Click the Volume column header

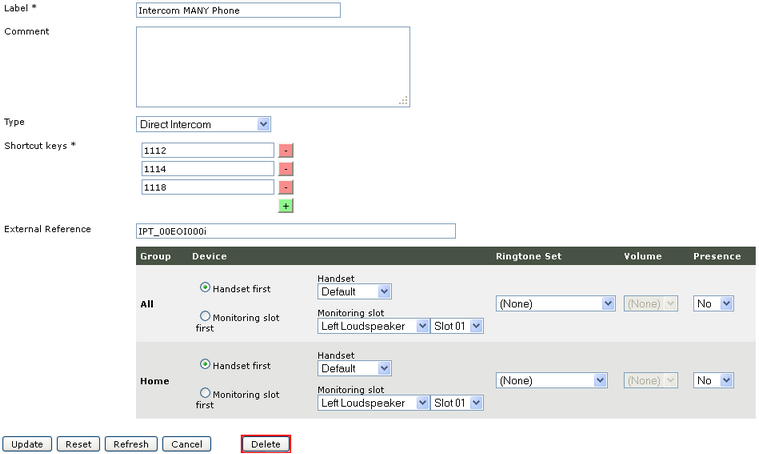tap(642, 257)
